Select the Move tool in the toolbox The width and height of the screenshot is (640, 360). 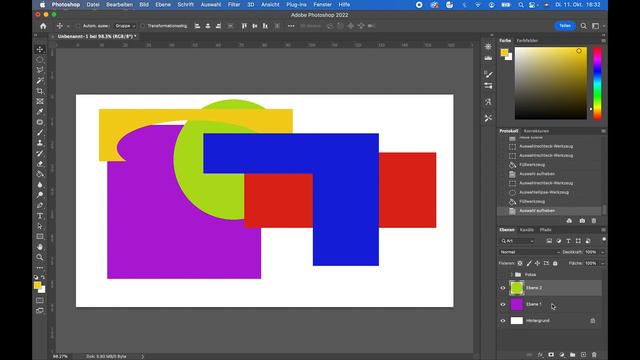(40, 49)
